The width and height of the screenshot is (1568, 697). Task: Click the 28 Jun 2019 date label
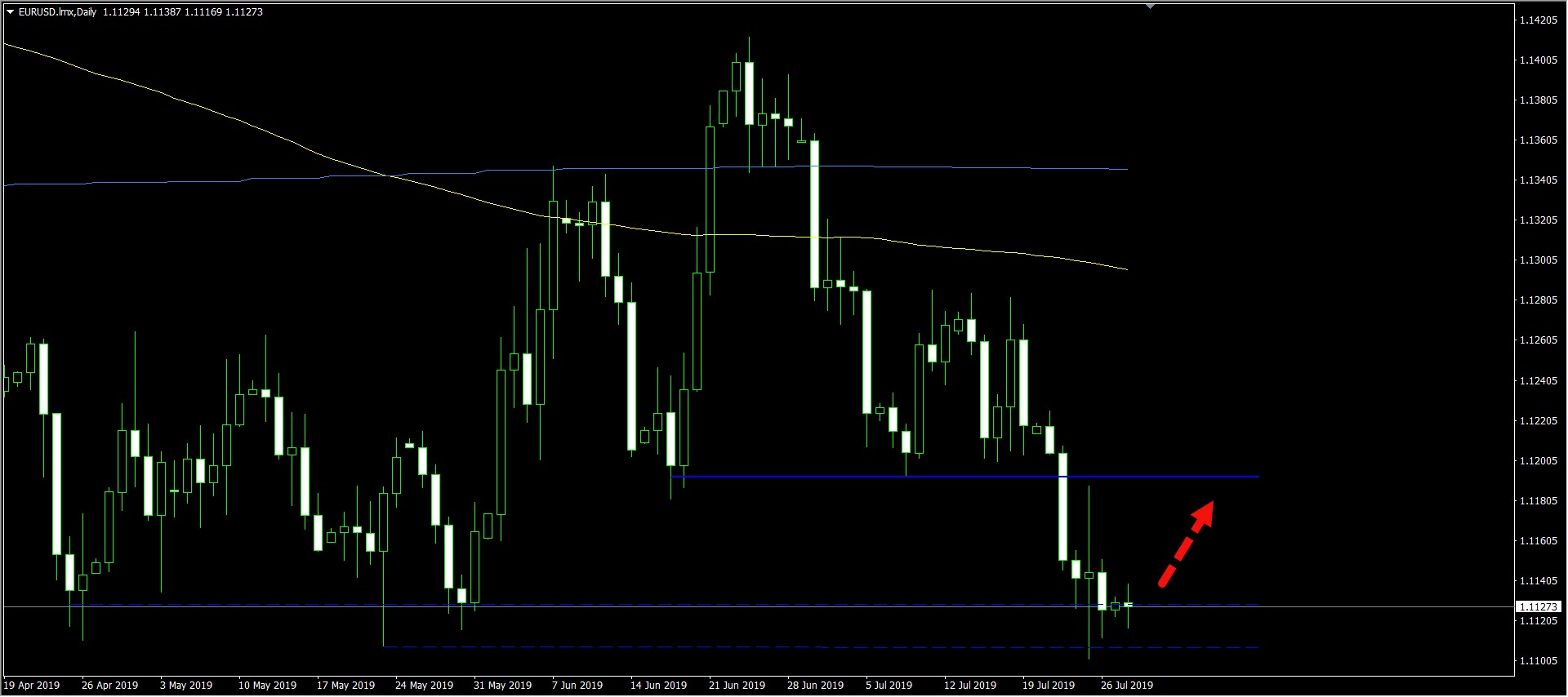[x=815, y=686]
